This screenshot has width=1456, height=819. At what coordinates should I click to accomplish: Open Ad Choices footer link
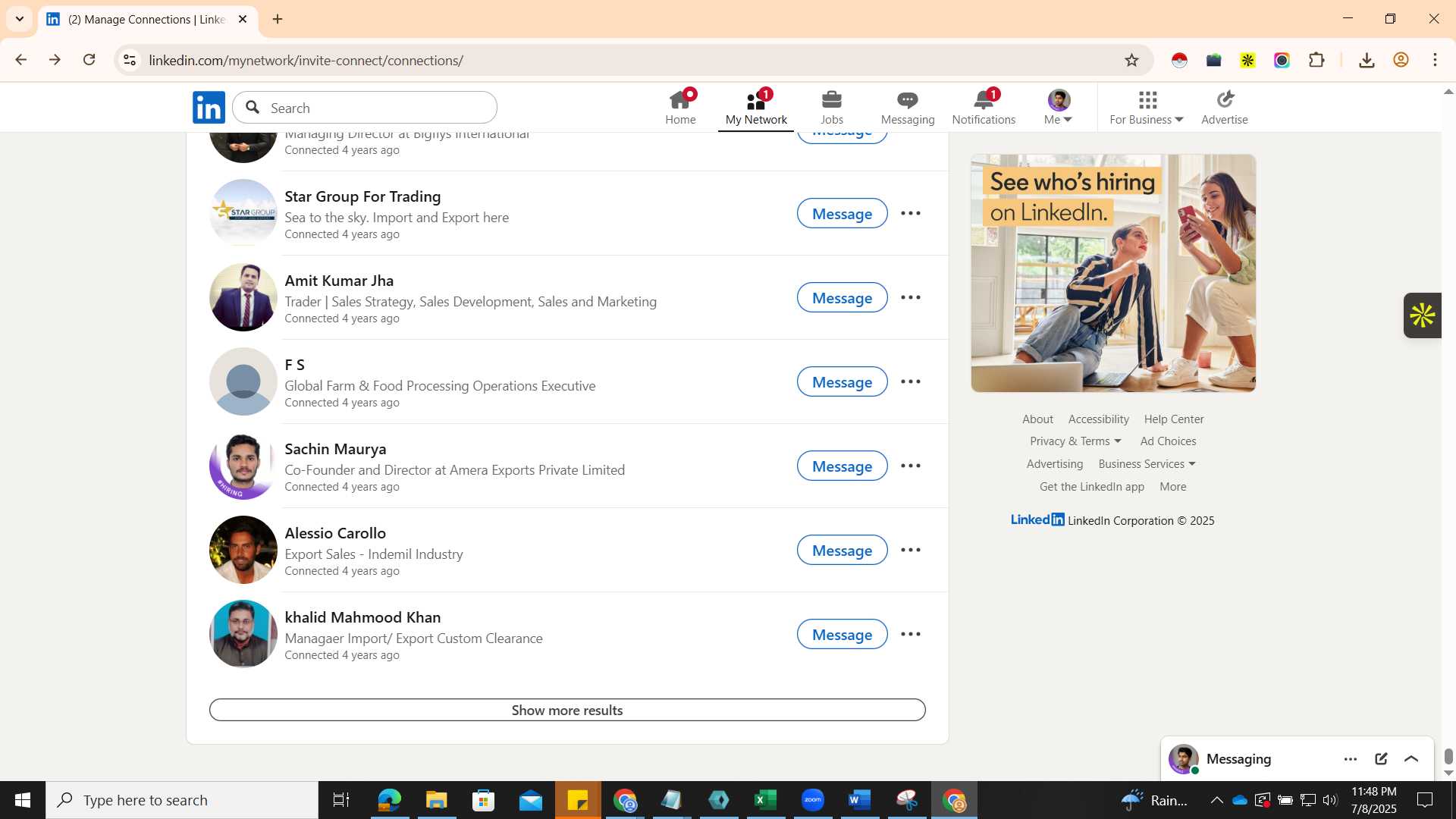click(x=1168, y=441)
